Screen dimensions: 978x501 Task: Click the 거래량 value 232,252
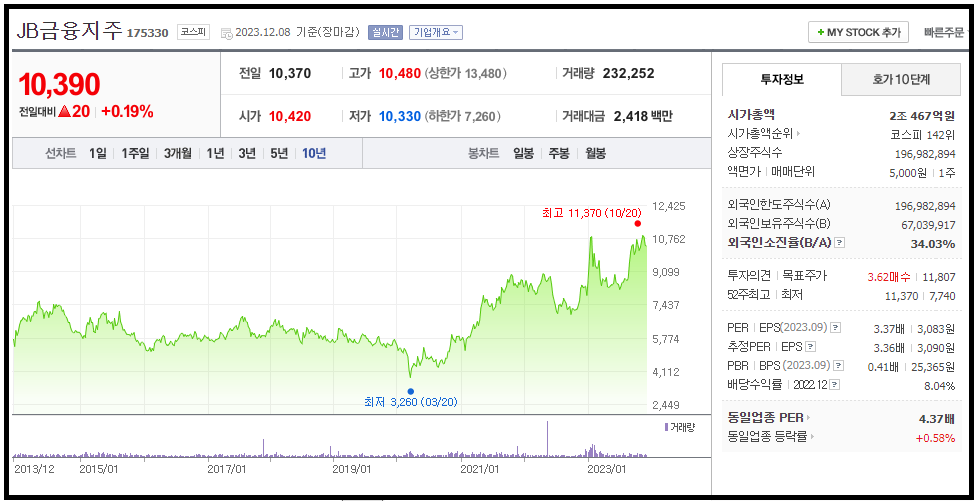pos(629,74)
